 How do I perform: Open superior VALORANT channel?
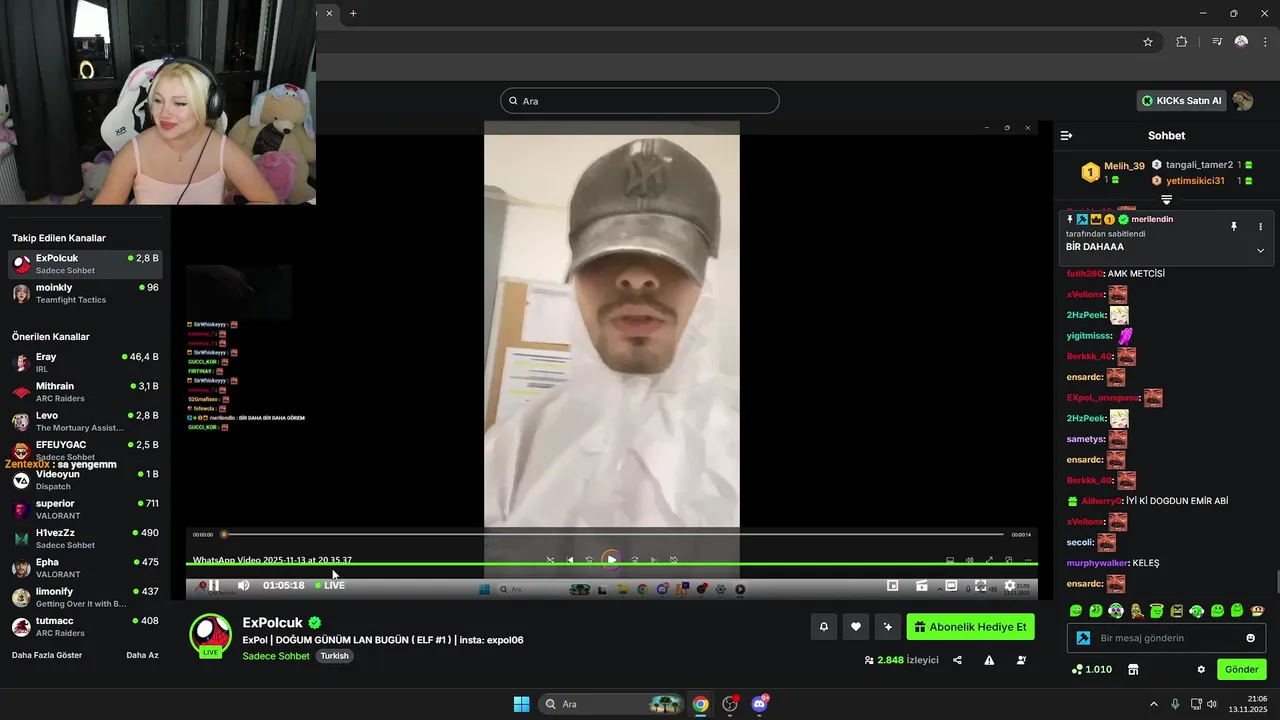tap(85, 509)
